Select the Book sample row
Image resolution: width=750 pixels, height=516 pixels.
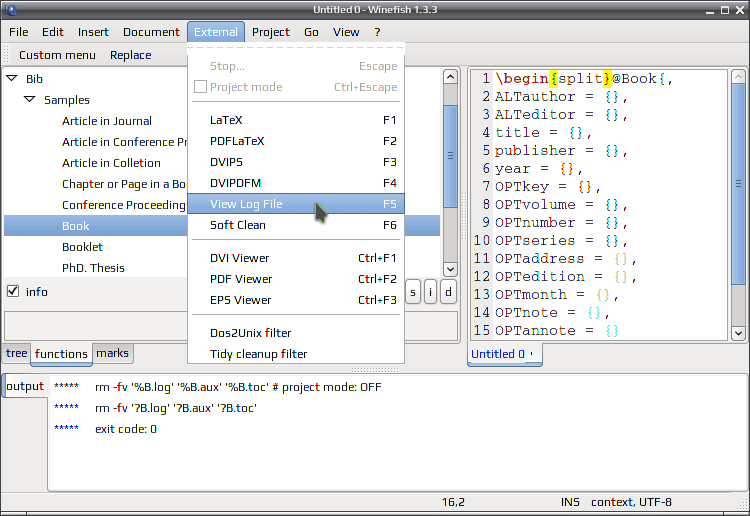coord(96,226)
